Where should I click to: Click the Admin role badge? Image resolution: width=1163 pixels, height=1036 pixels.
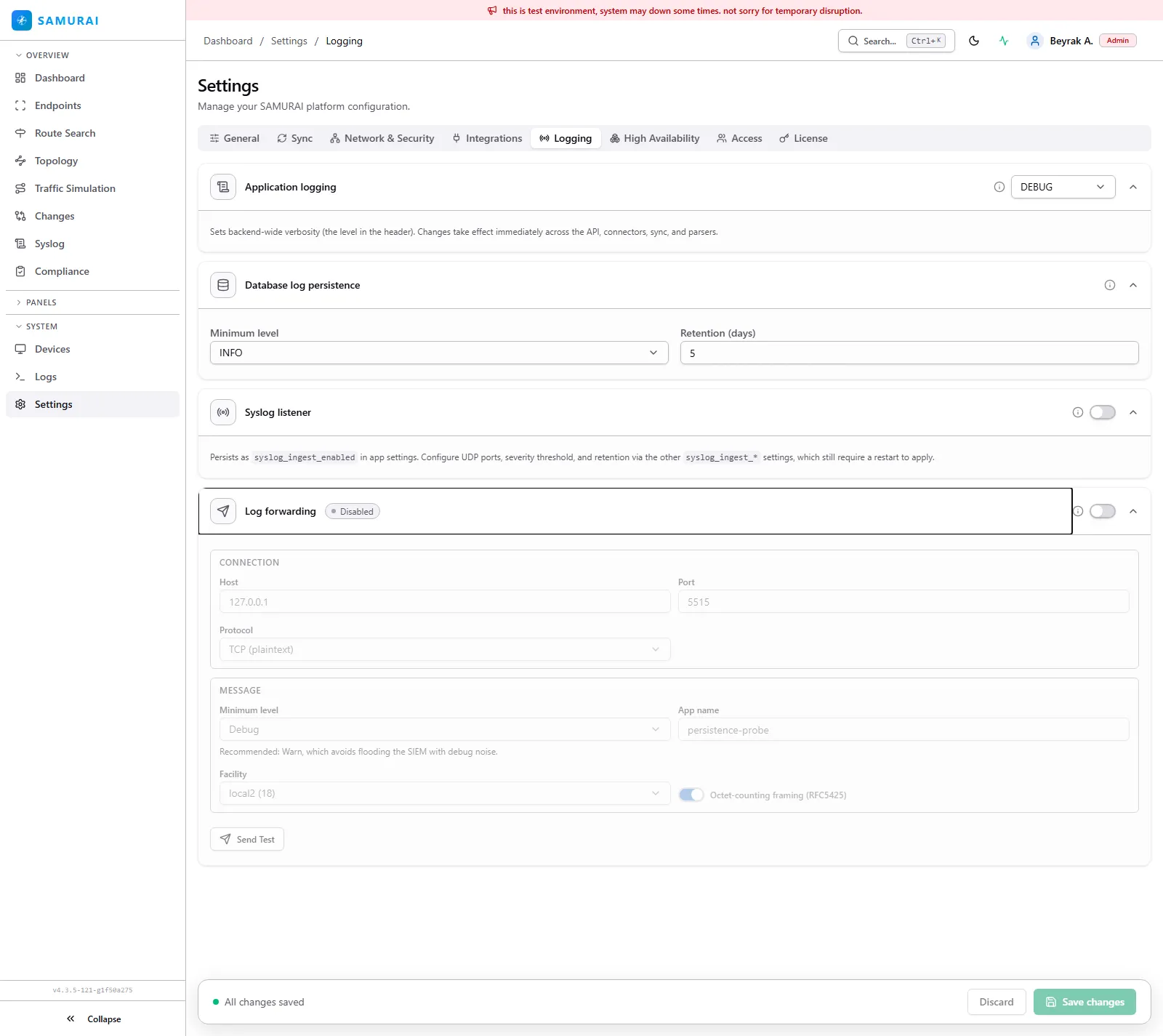pos(1118,41)
